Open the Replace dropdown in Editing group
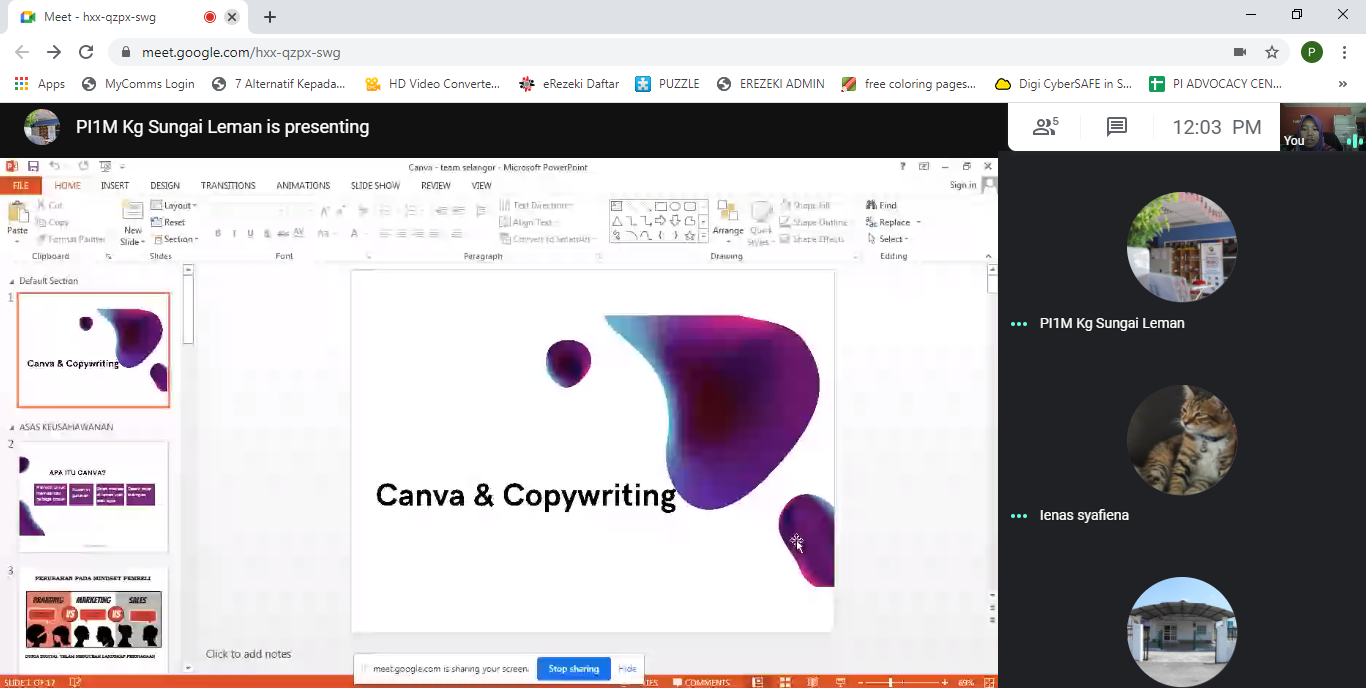The image size is (1366, 688). (x=896, y=222)
